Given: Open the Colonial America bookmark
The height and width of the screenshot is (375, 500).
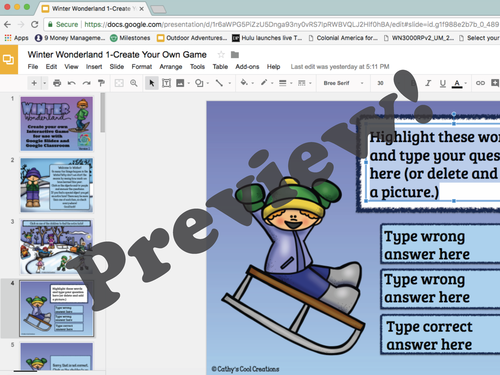Looking at the screenshot, I should point(343,38).
